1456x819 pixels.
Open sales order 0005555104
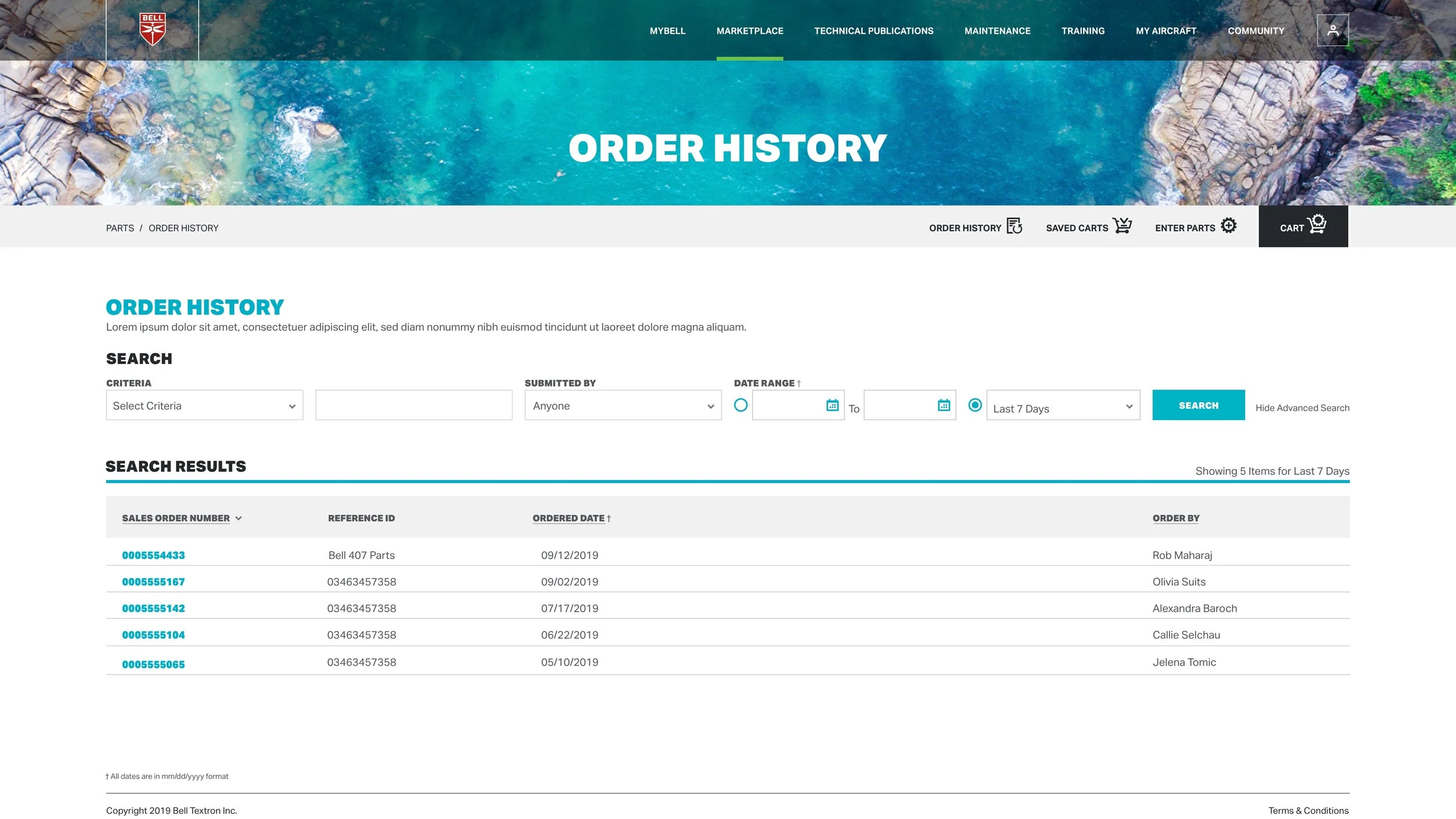pos(153,635)
